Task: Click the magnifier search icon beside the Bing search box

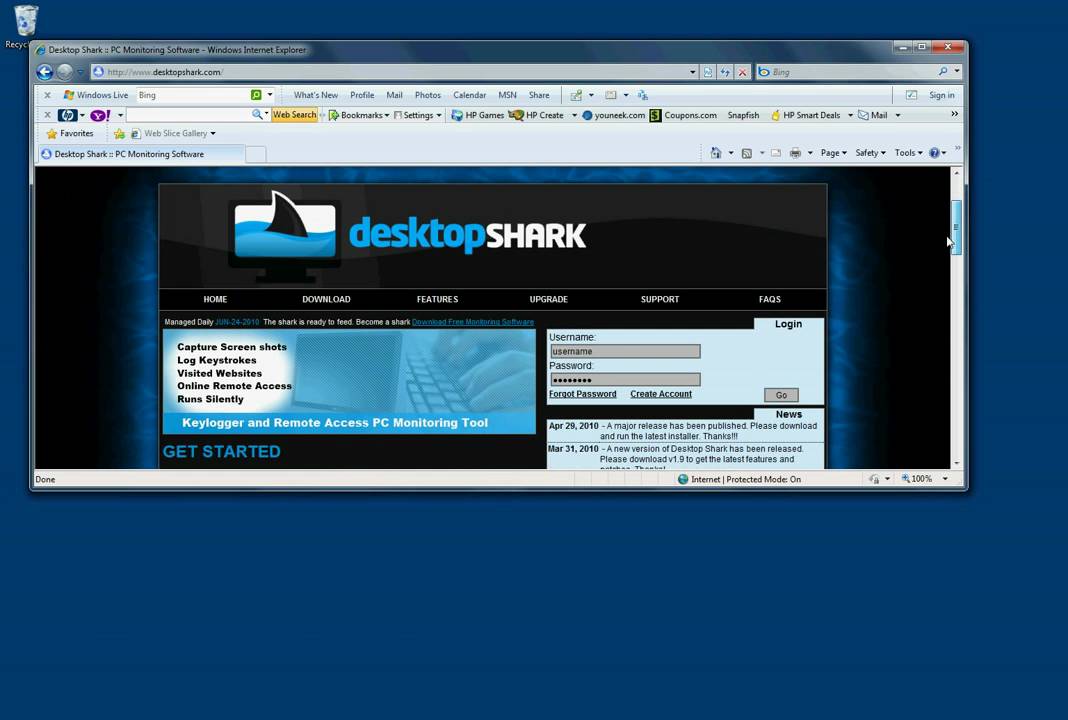Action: tap(943, 72)
